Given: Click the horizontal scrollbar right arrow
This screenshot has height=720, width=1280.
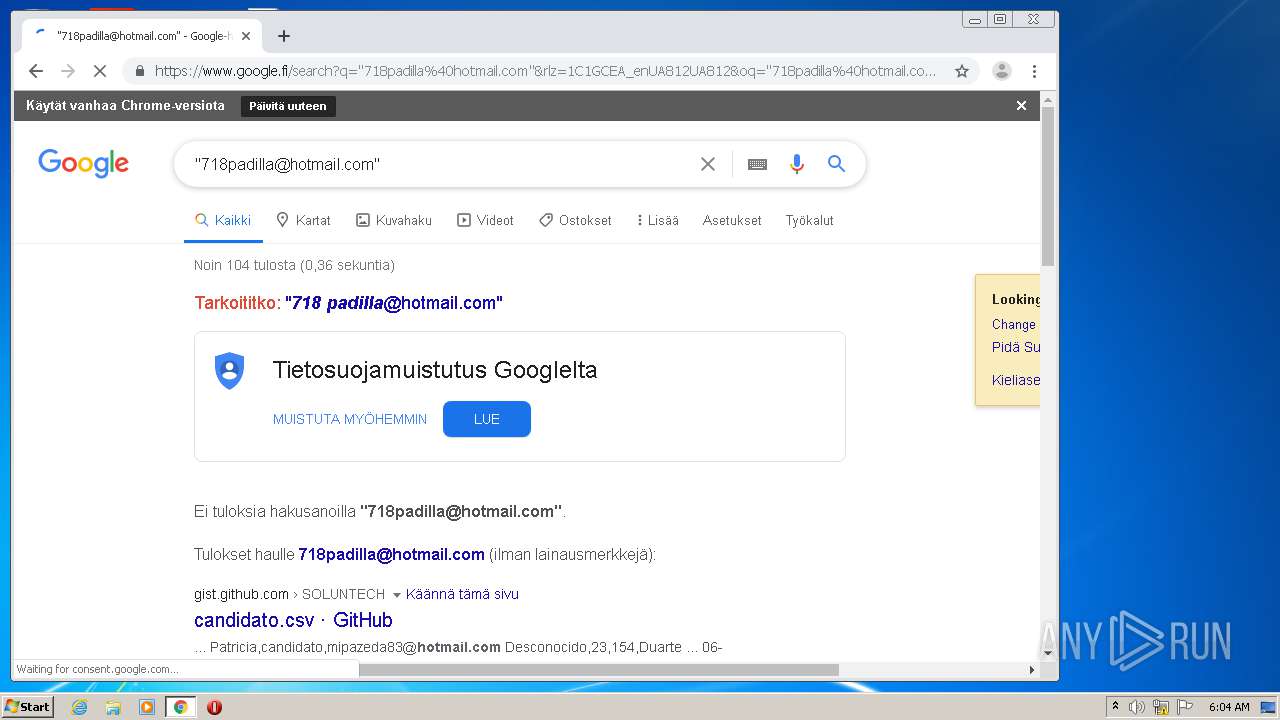Looking at the screenshot, I should (1032, 670).
